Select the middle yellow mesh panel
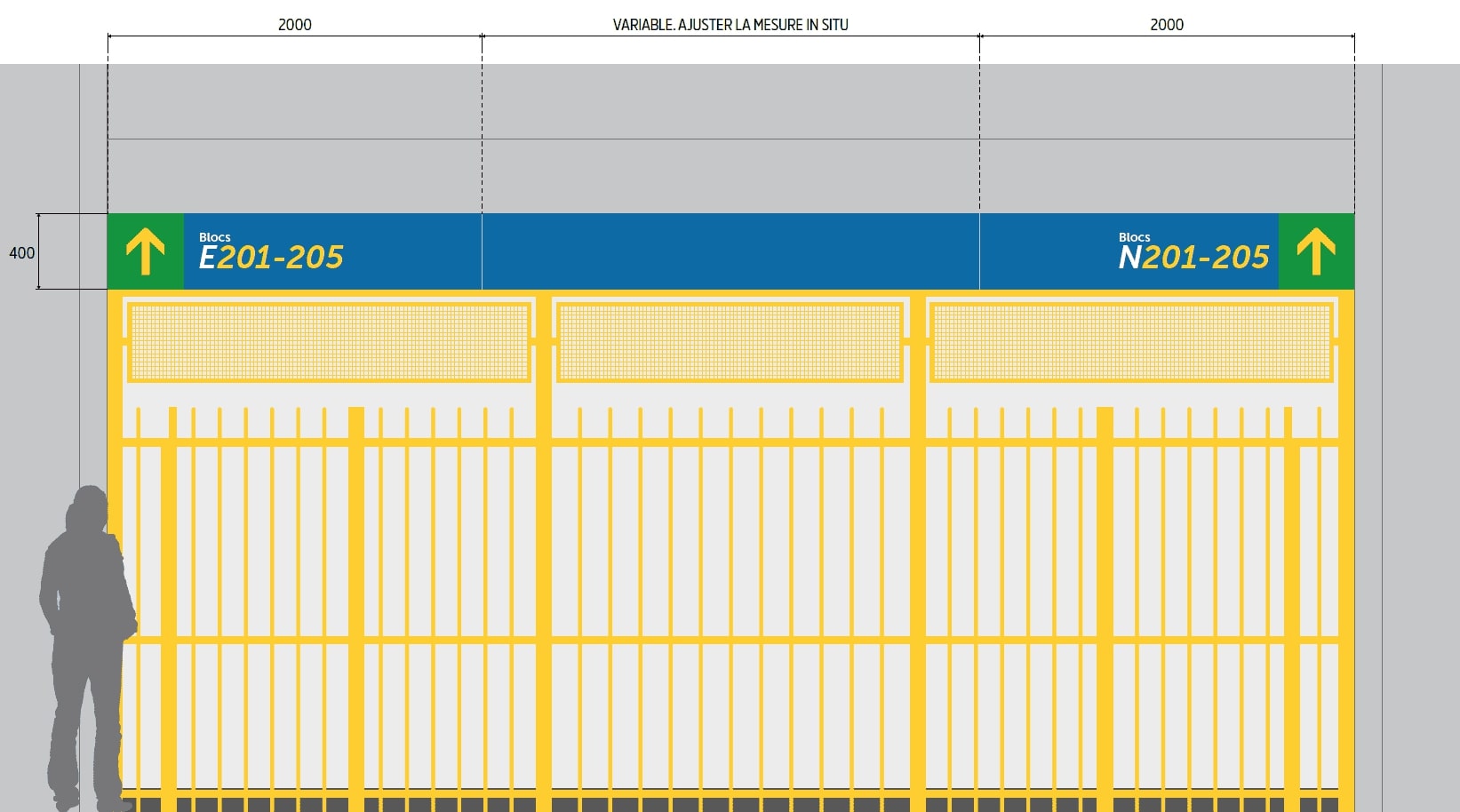The image size is (1460, 812). point(730,343)
